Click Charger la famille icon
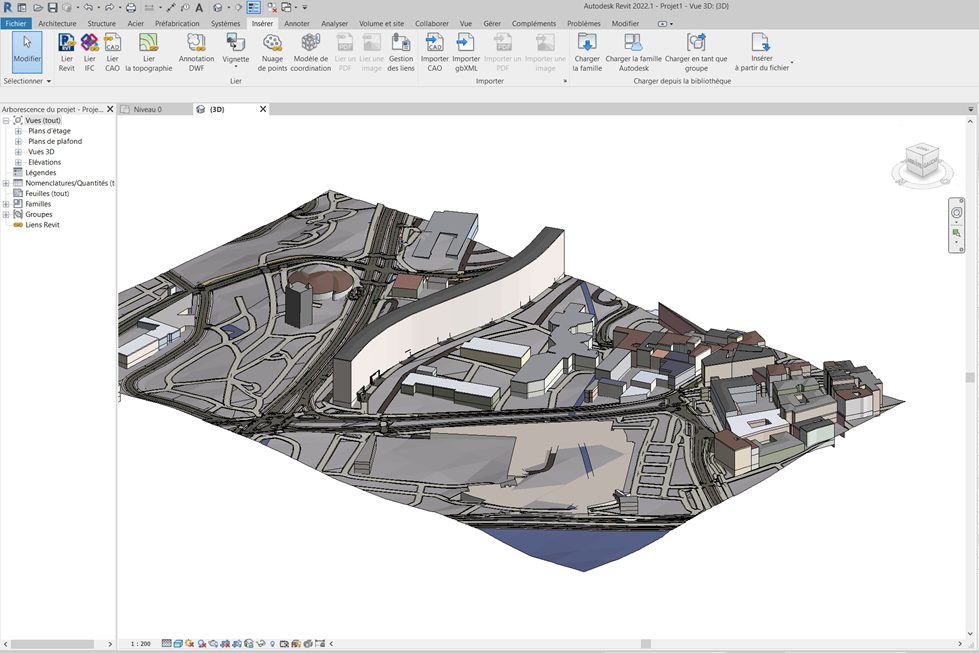This screenshot has height=653, width=979. (587, 43)
